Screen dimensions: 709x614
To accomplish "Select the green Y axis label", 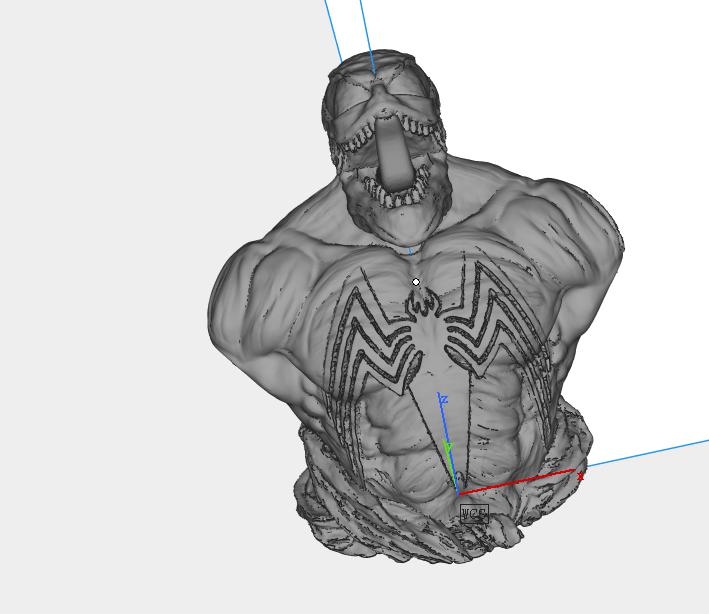I will [x=448, y=448].
